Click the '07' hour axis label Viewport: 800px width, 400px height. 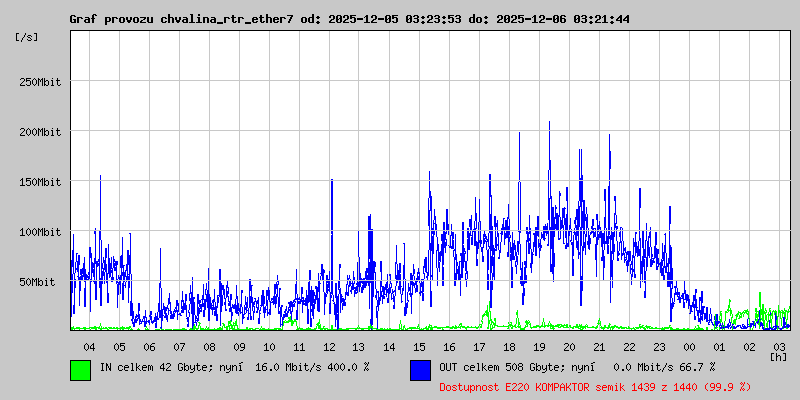179,347
